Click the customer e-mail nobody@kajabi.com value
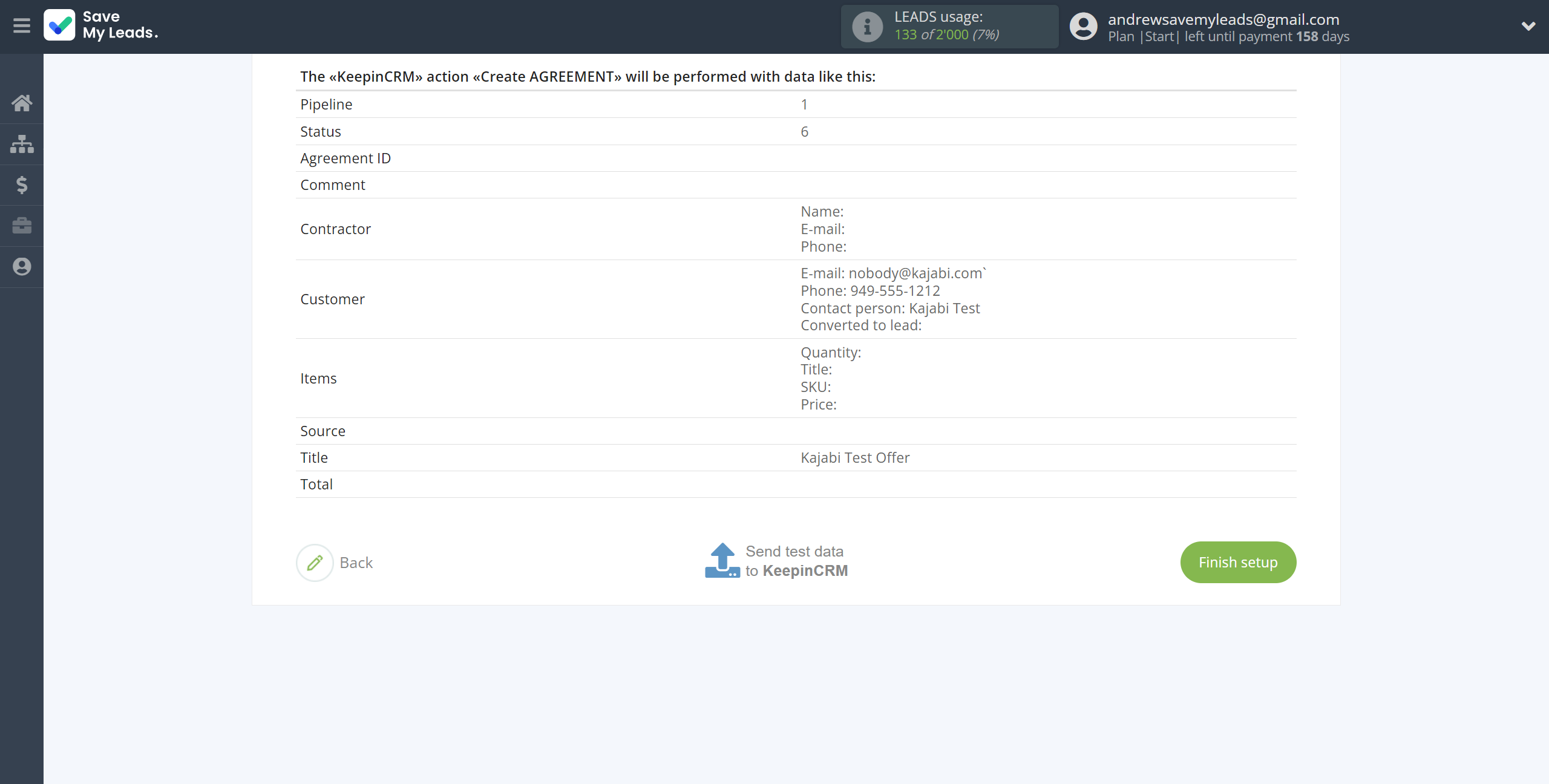This screenshot has height=784, width=1549. tap(917, 273)
